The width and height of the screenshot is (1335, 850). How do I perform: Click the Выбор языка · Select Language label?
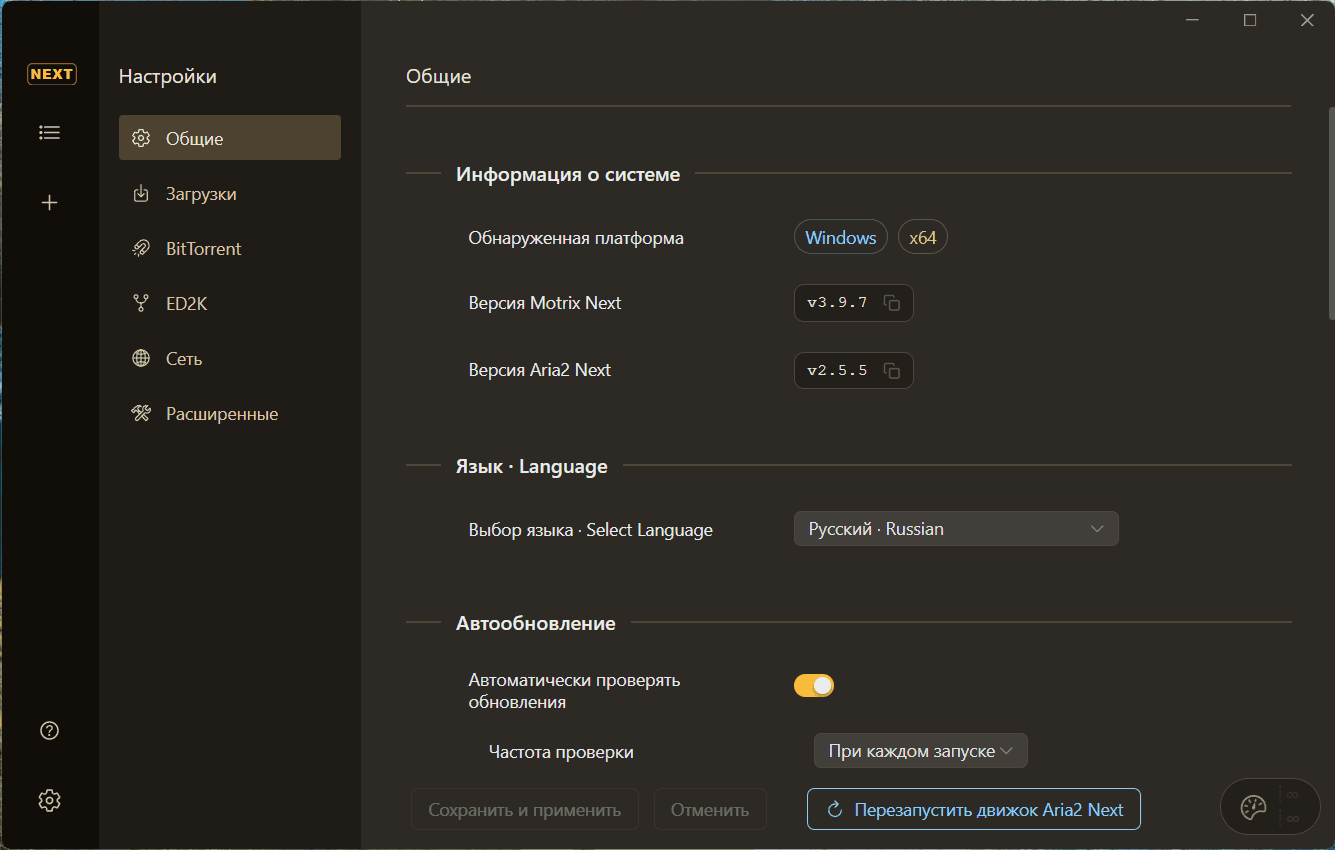(591, 530)
